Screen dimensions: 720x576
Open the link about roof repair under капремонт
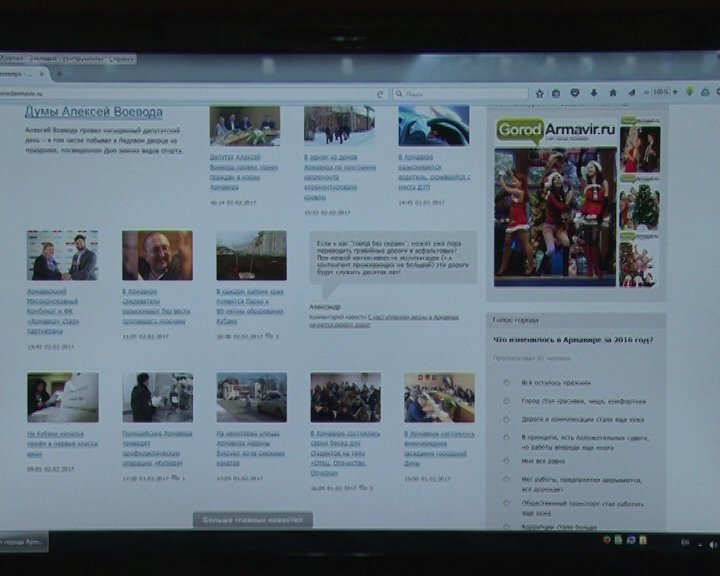click(340, 177)
